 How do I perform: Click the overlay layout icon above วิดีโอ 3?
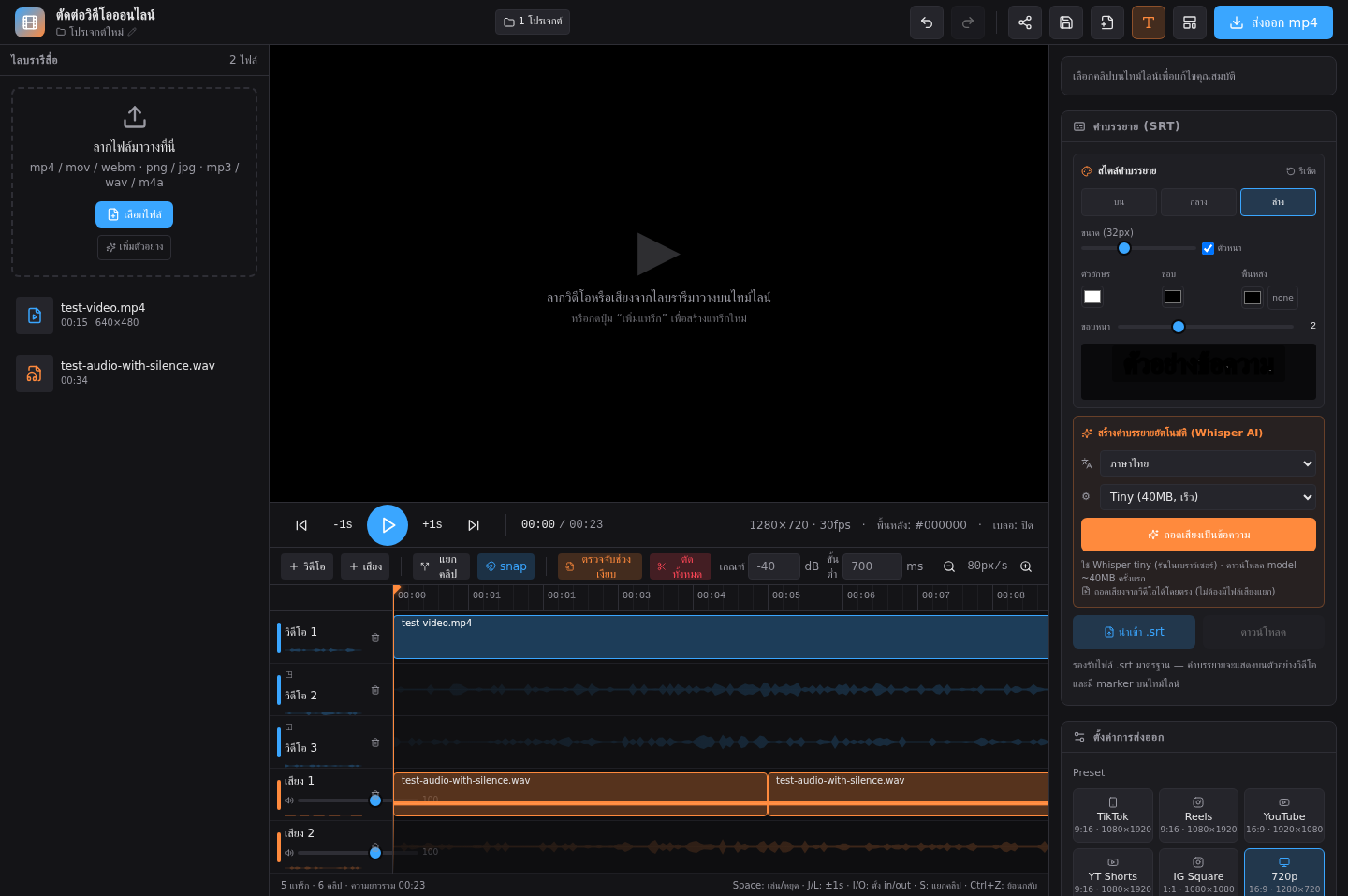(x=288, y=727)
